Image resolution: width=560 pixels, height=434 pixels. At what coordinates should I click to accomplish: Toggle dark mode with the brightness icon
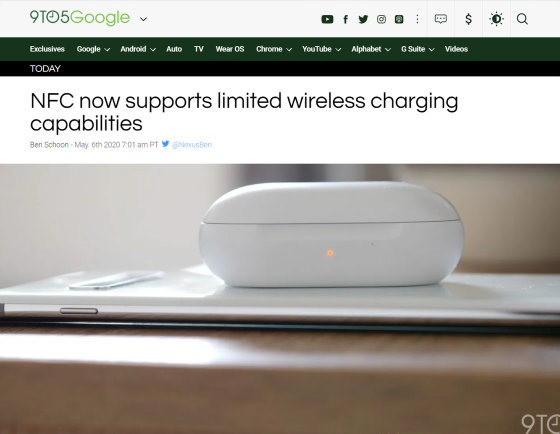(x=496, y=19)
